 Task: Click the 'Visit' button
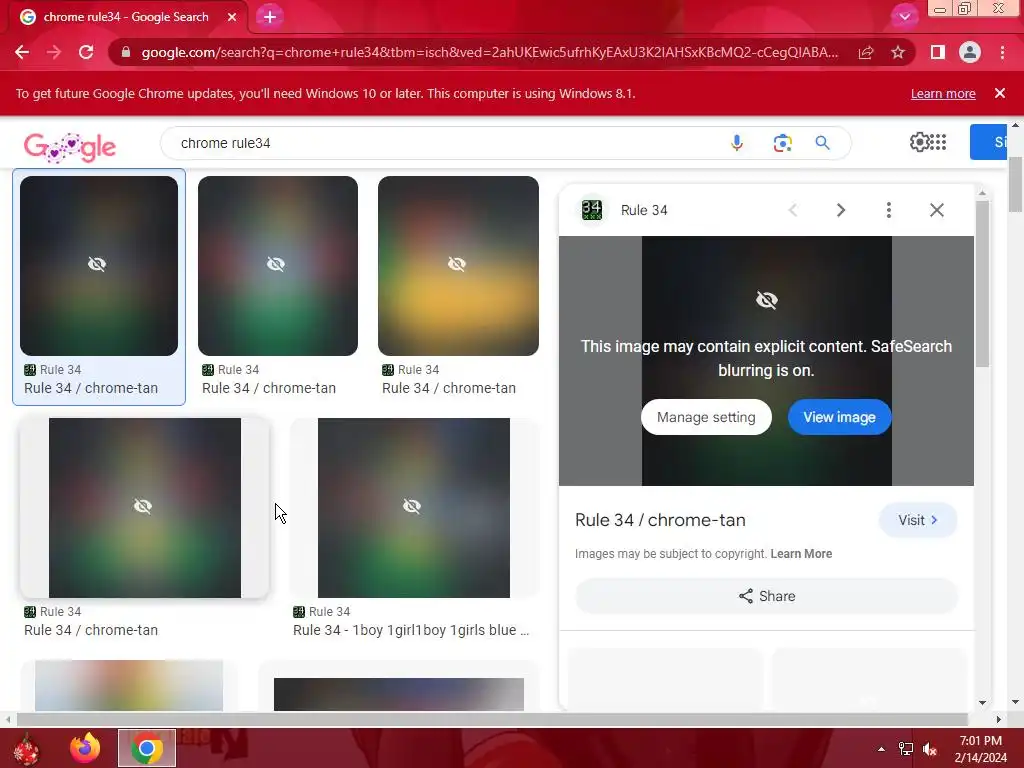click(918, 520)
